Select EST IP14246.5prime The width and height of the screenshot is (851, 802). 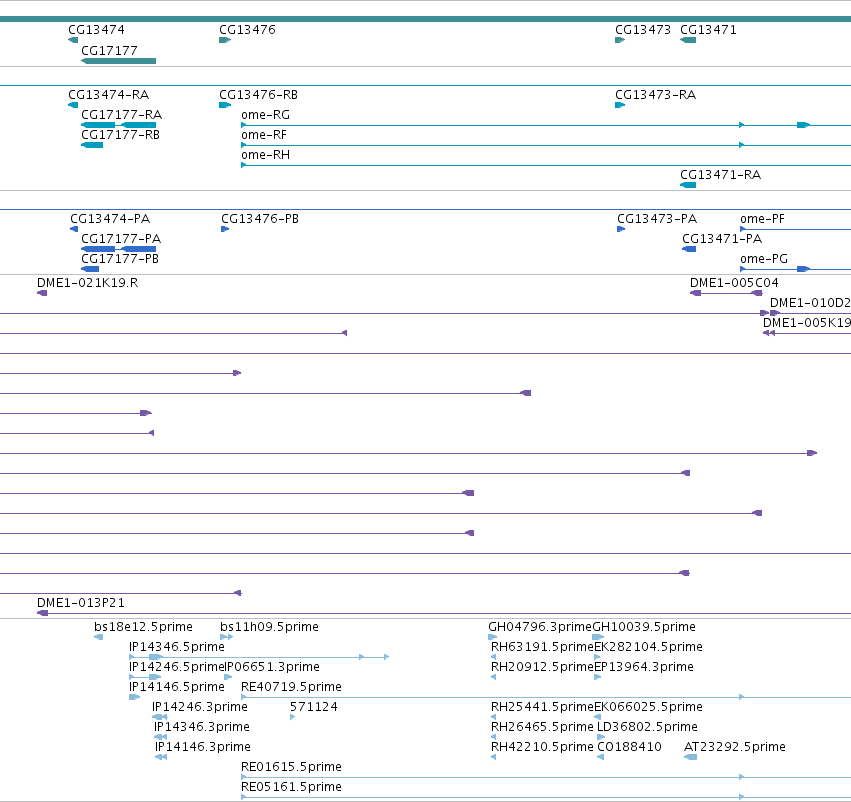[x=176, y=667]
